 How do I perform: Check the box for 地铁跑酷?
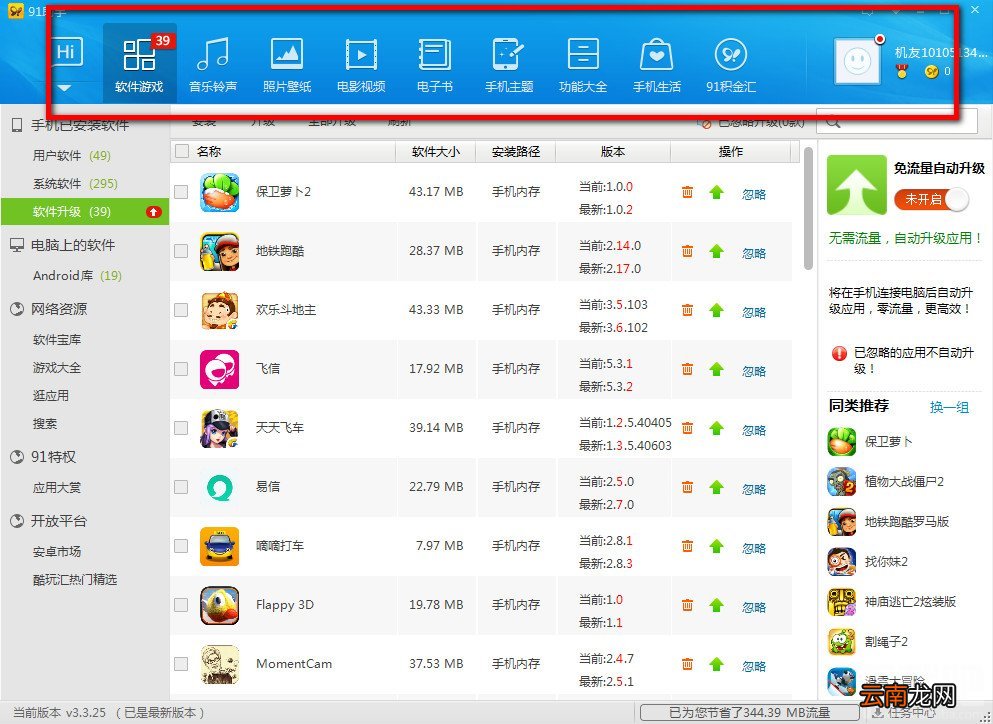pos(181,251)
